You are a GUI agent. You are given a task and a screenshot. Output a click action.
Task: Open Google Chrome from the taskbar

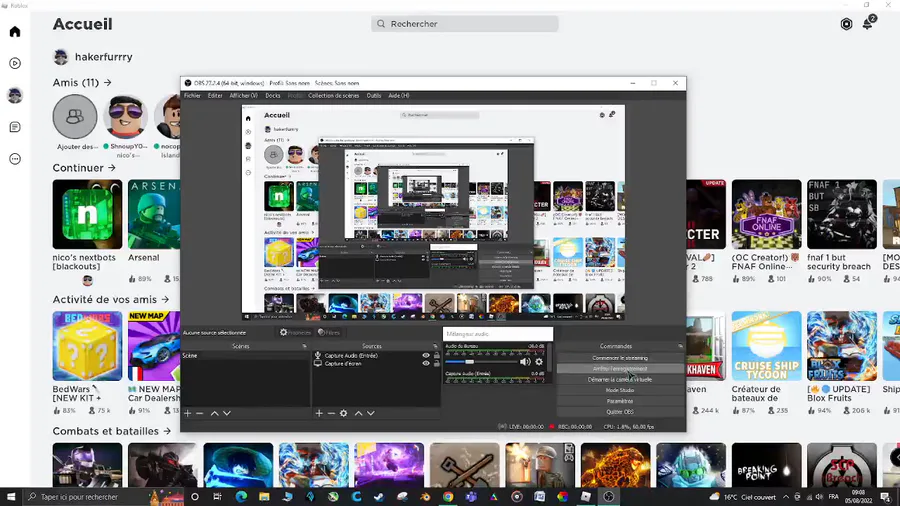[x=448, y=497]
